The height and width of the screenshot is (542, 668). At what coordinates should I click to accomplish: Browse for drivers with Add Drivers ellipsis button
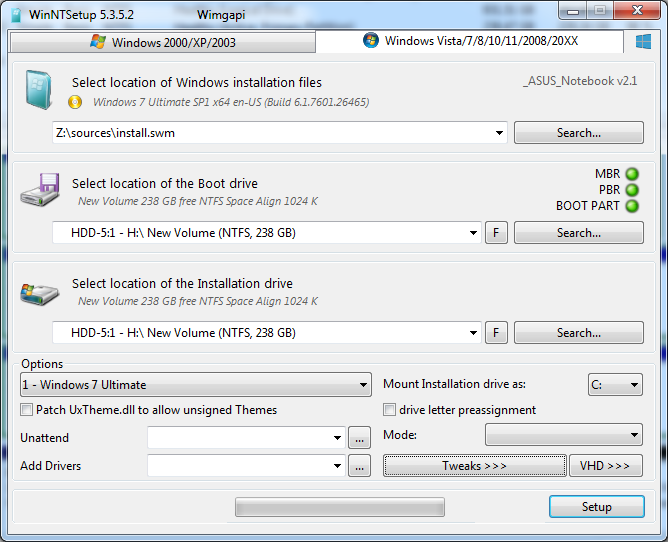359,466
